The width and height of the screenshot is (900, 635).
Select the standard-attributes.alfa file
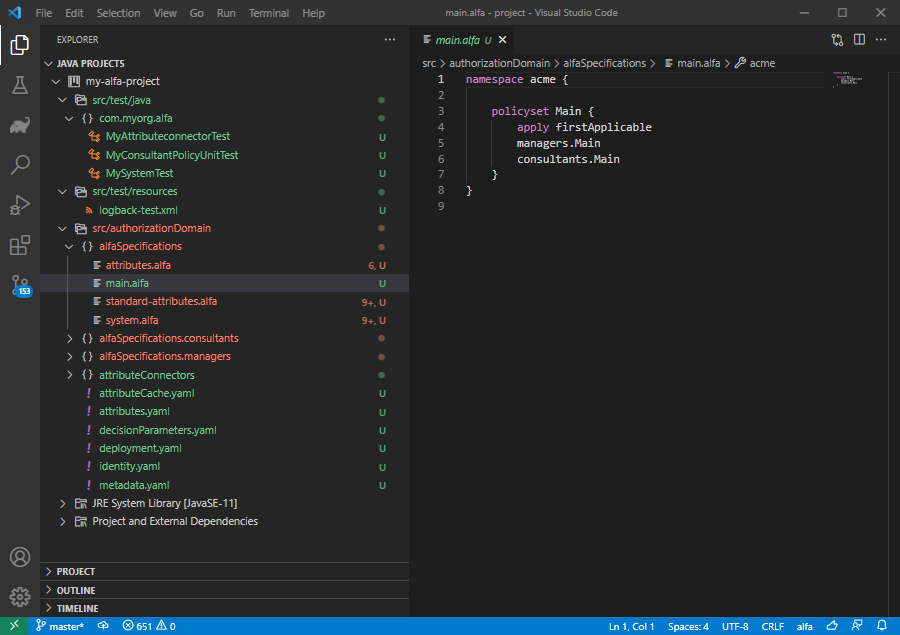[x=161, y=301]
